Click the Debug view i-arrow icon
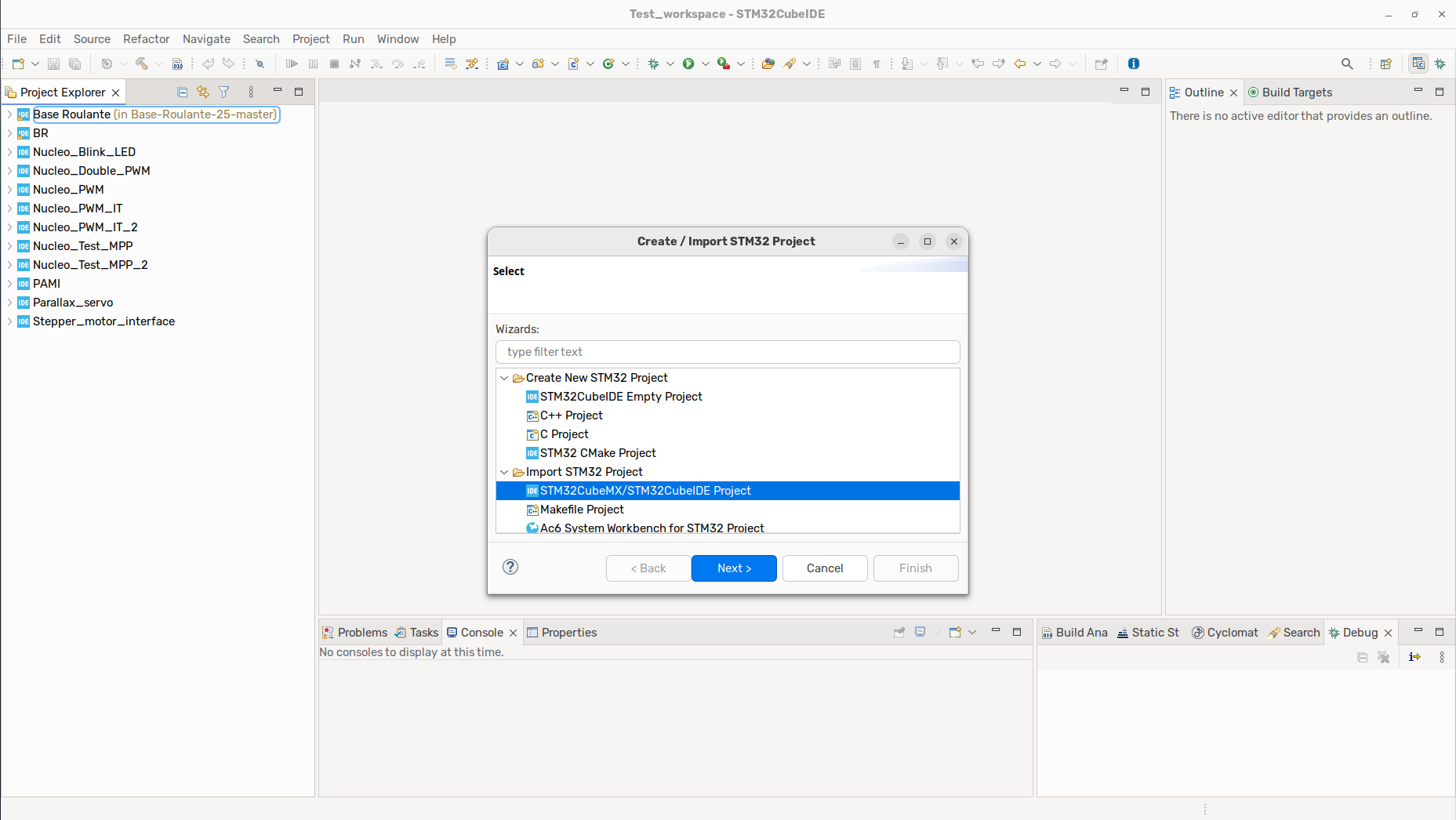 1414,657
